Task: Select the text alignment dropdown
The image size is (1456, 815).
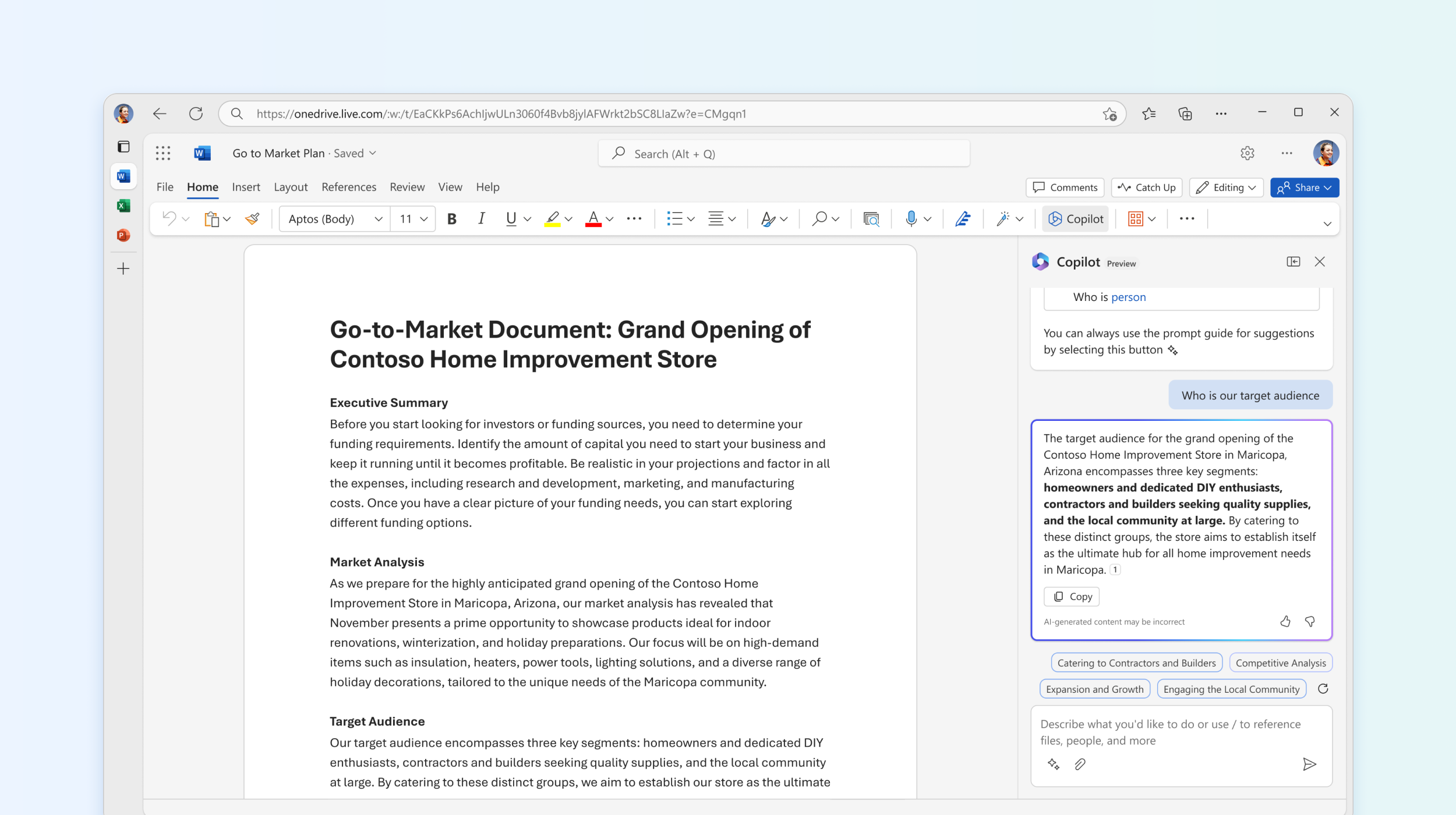Action: 722,218
